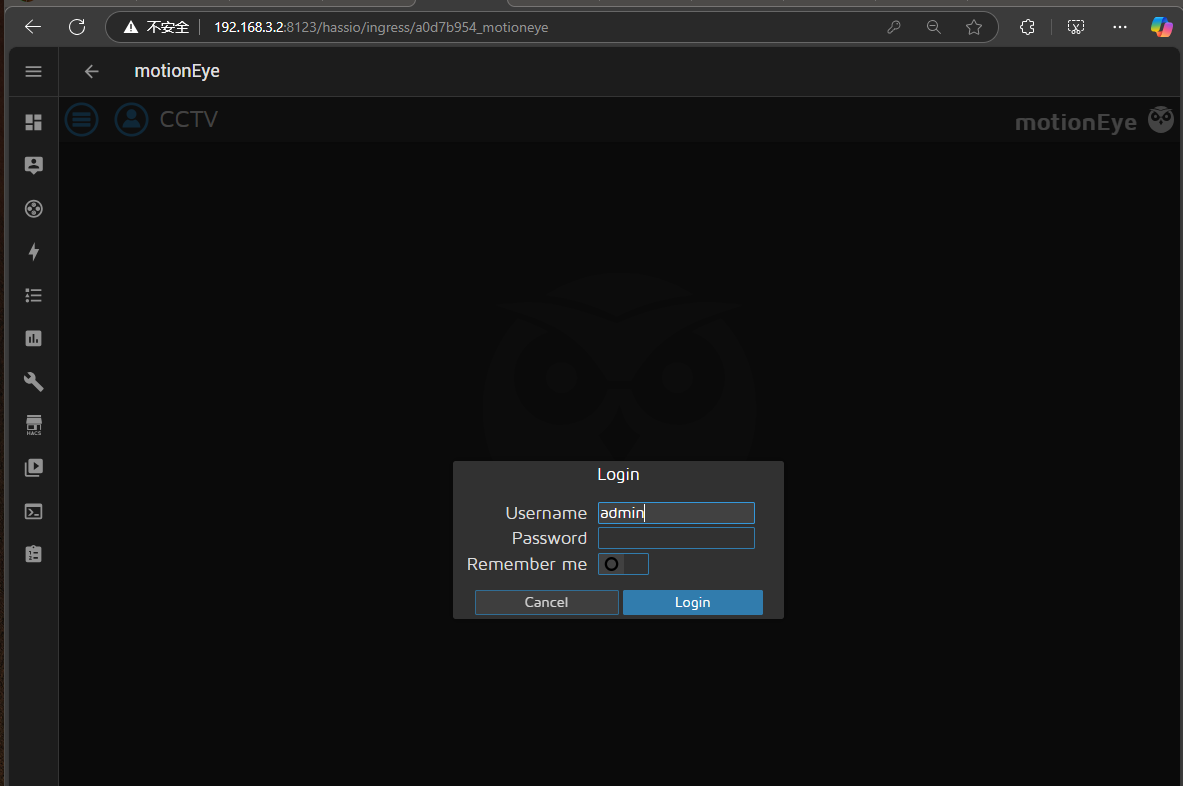Click the Password input field
Screen dimensions: 1183x786
point(676,538)
